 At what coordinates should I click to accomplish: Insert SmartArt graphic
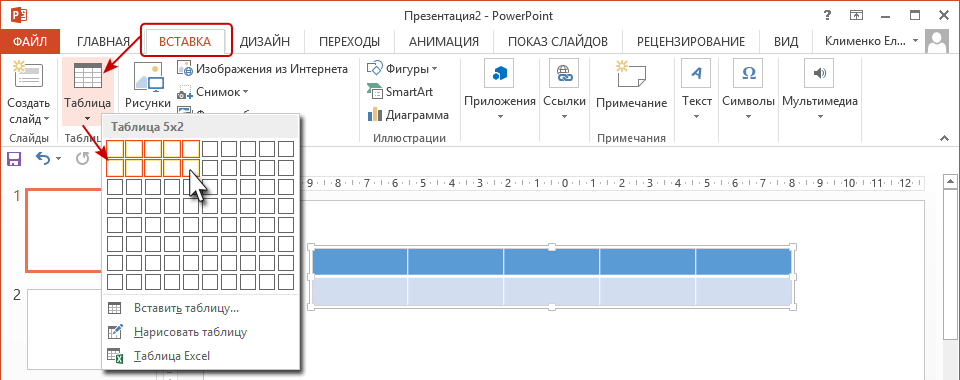(x=400, y=92)
